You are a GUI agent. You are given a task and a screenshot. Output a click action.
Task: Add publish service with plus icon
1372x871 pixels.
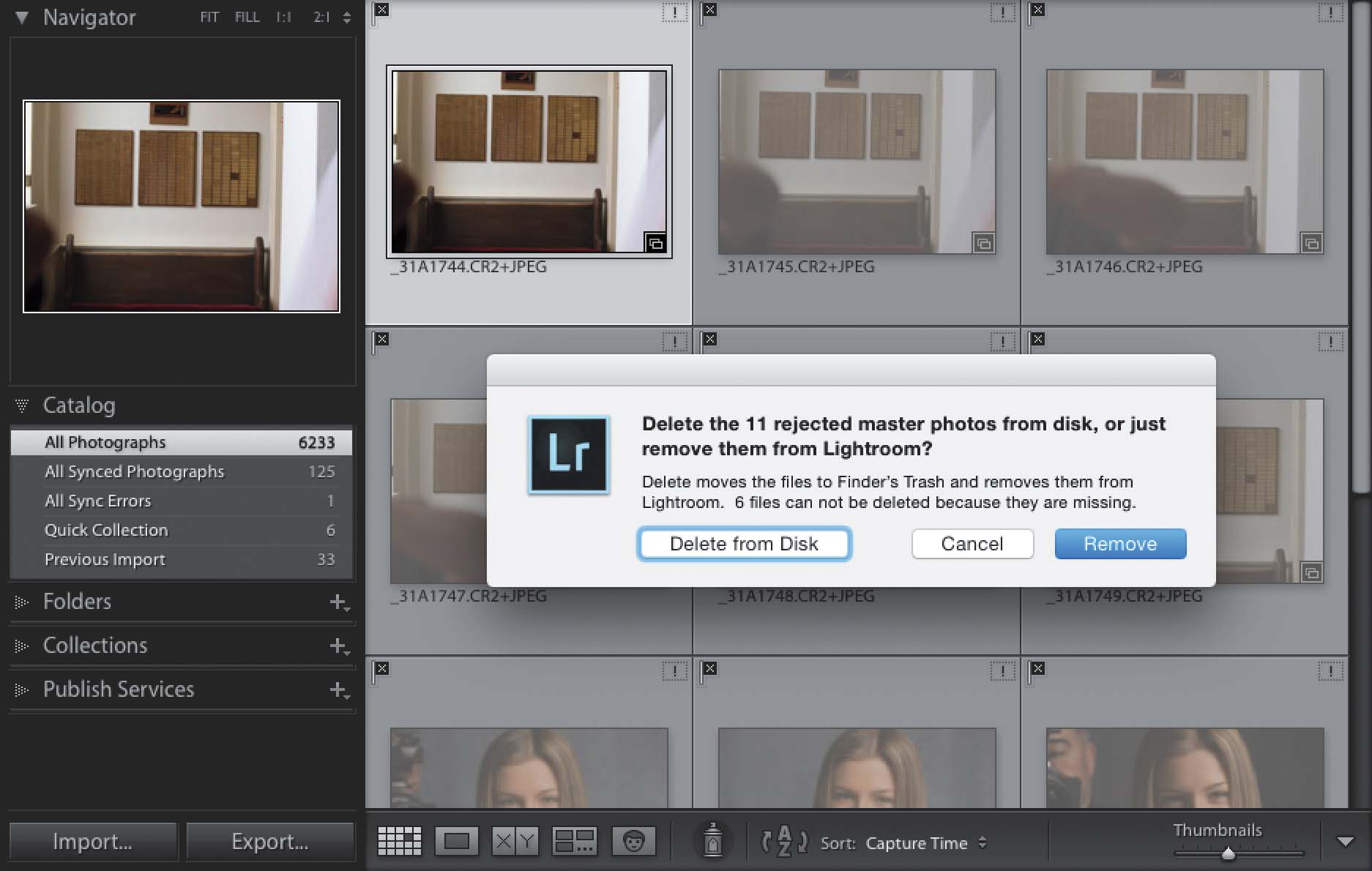339,690
